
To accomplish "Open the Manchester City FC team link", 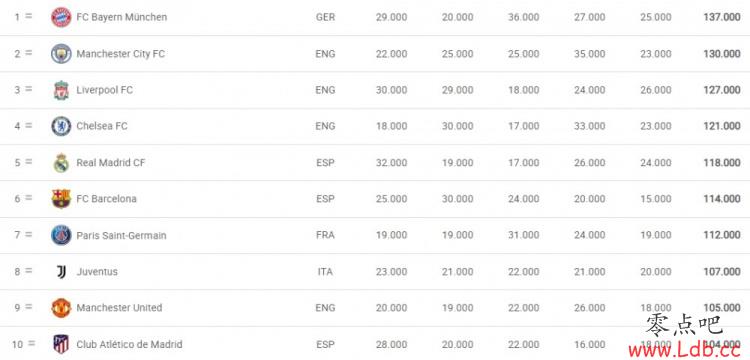I will click(x=121, y=54).
